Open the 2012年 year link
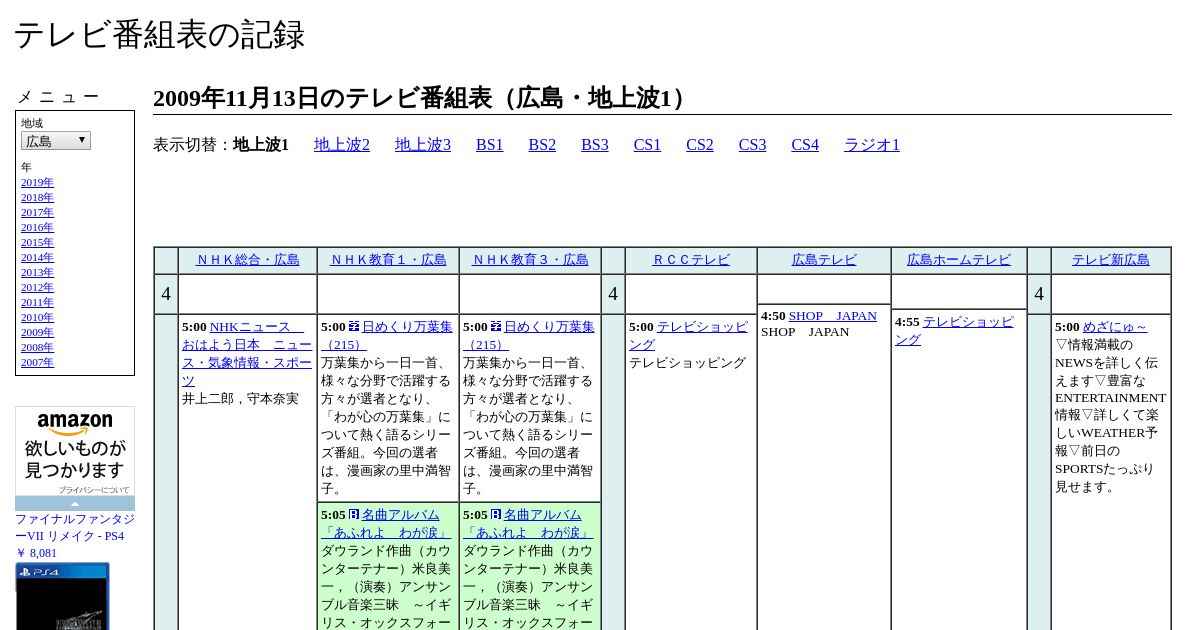The width and height of the screenshot is (1200, 630). pos(37,287)
